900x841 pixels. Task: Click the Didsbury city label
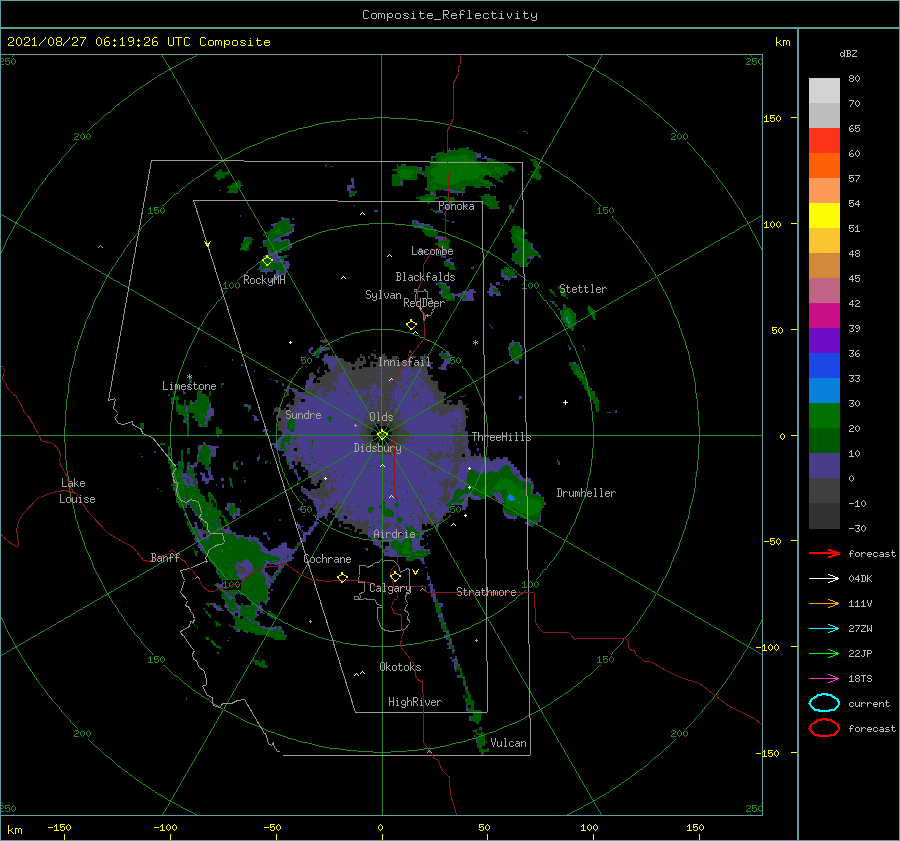[377, 448]
